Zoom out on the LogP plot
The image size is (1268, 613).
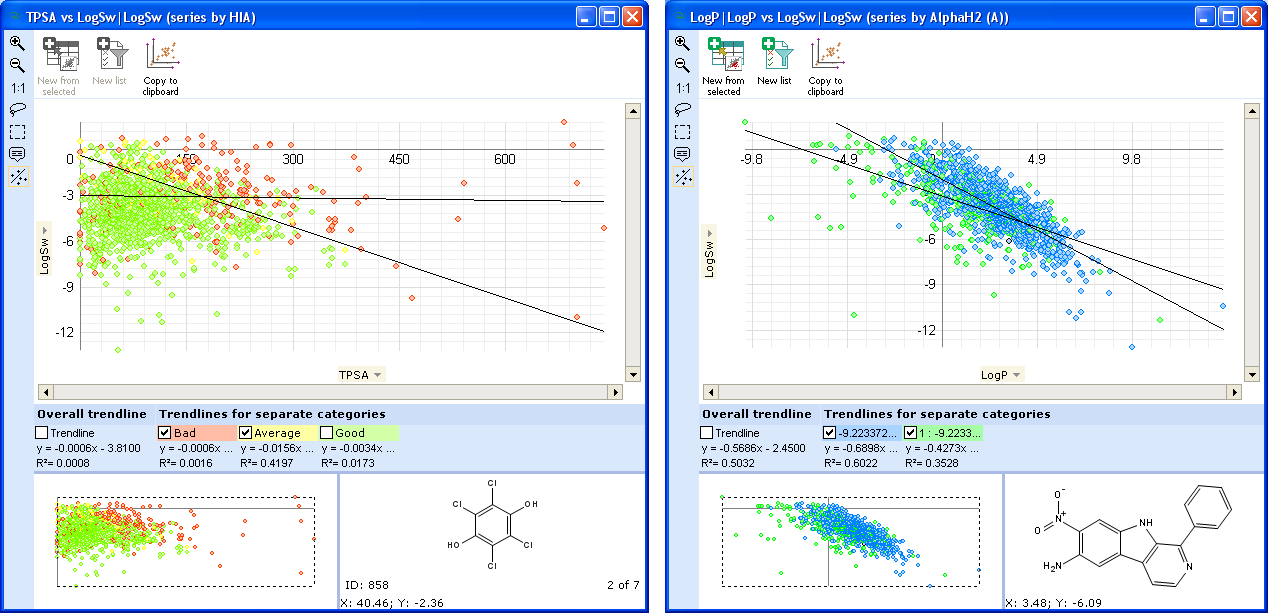tap(682, 65)
